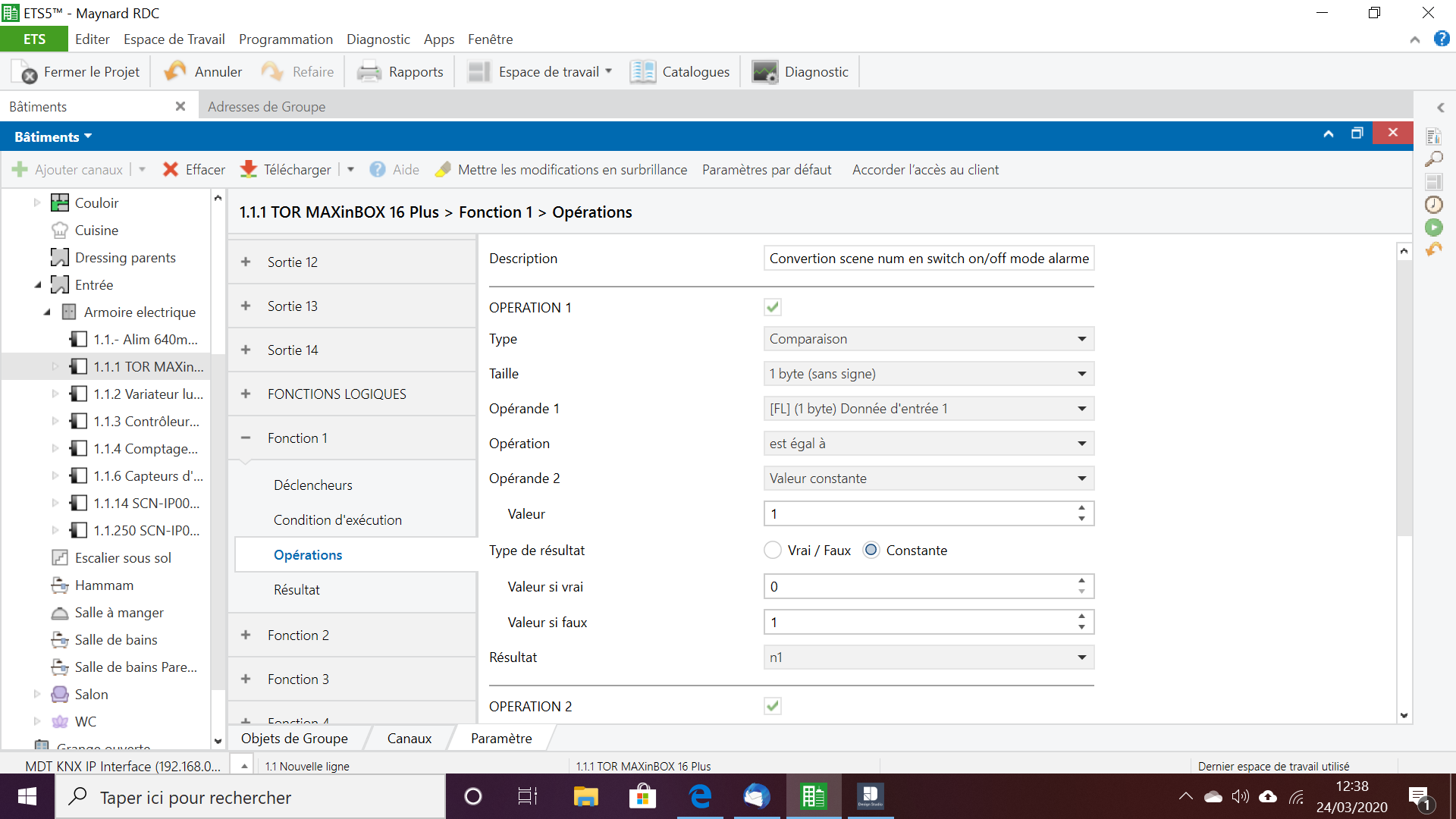Click the Annuler undo arrow icon
The image size is (1456, 819).
coord(175,71)
